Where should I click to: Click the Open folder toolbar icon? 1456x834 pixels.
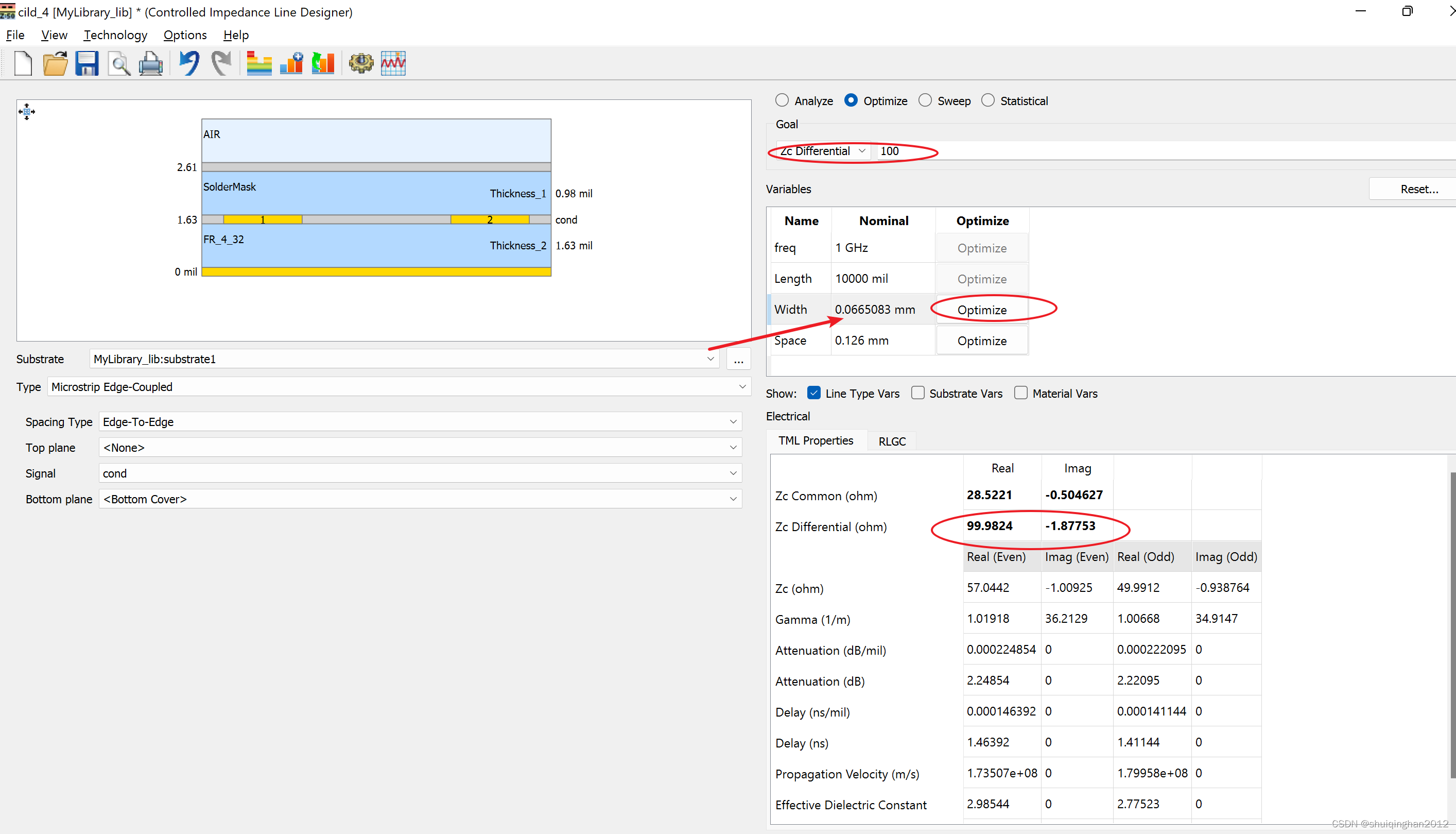55,63
